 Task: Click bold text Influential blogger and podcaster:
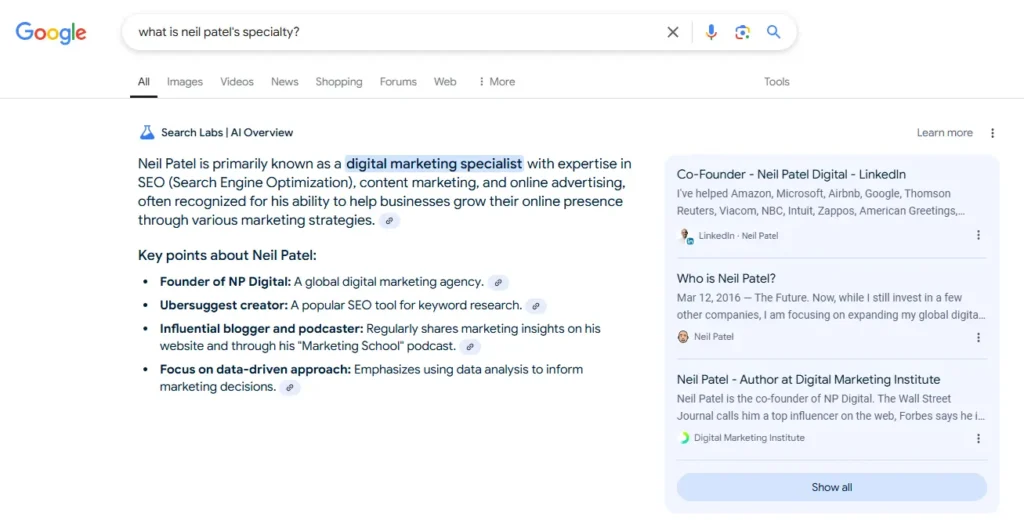(262, 328)
